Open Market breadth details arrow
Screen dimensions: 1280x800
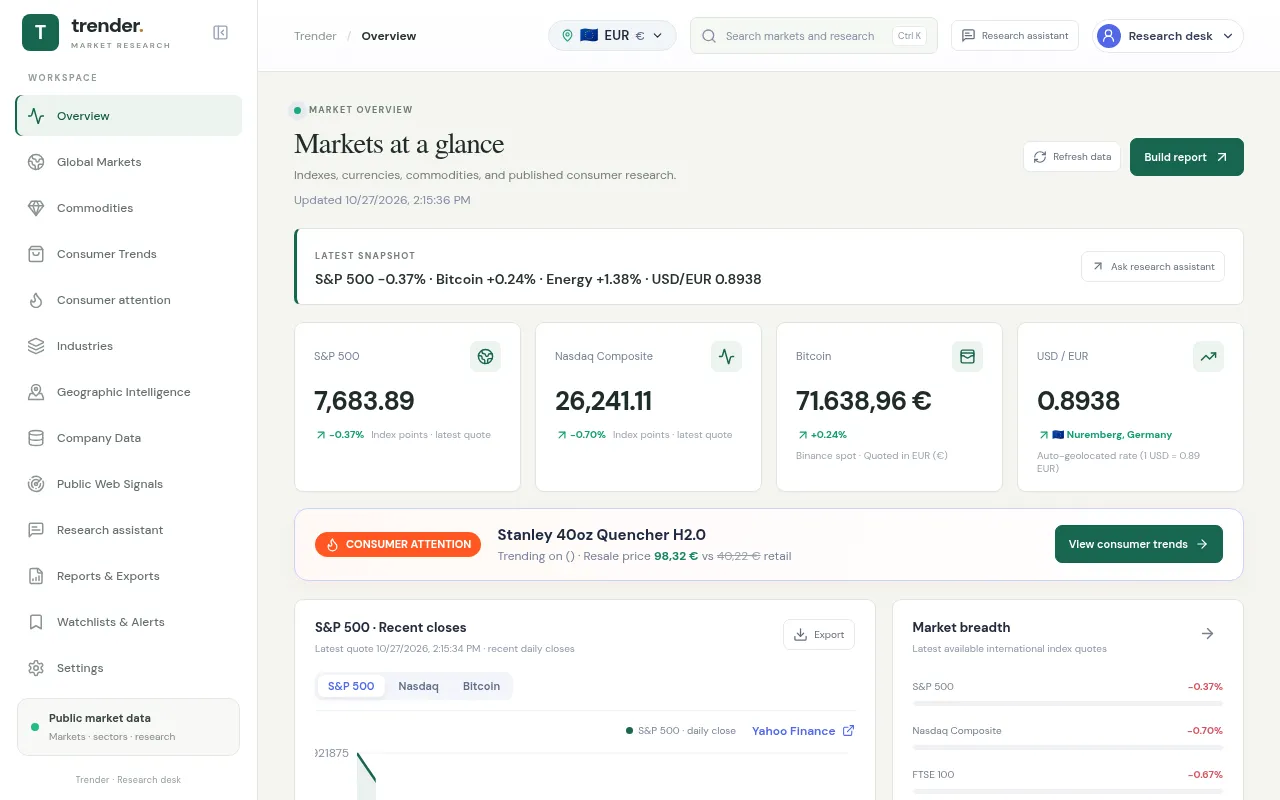click(1207, 634)
